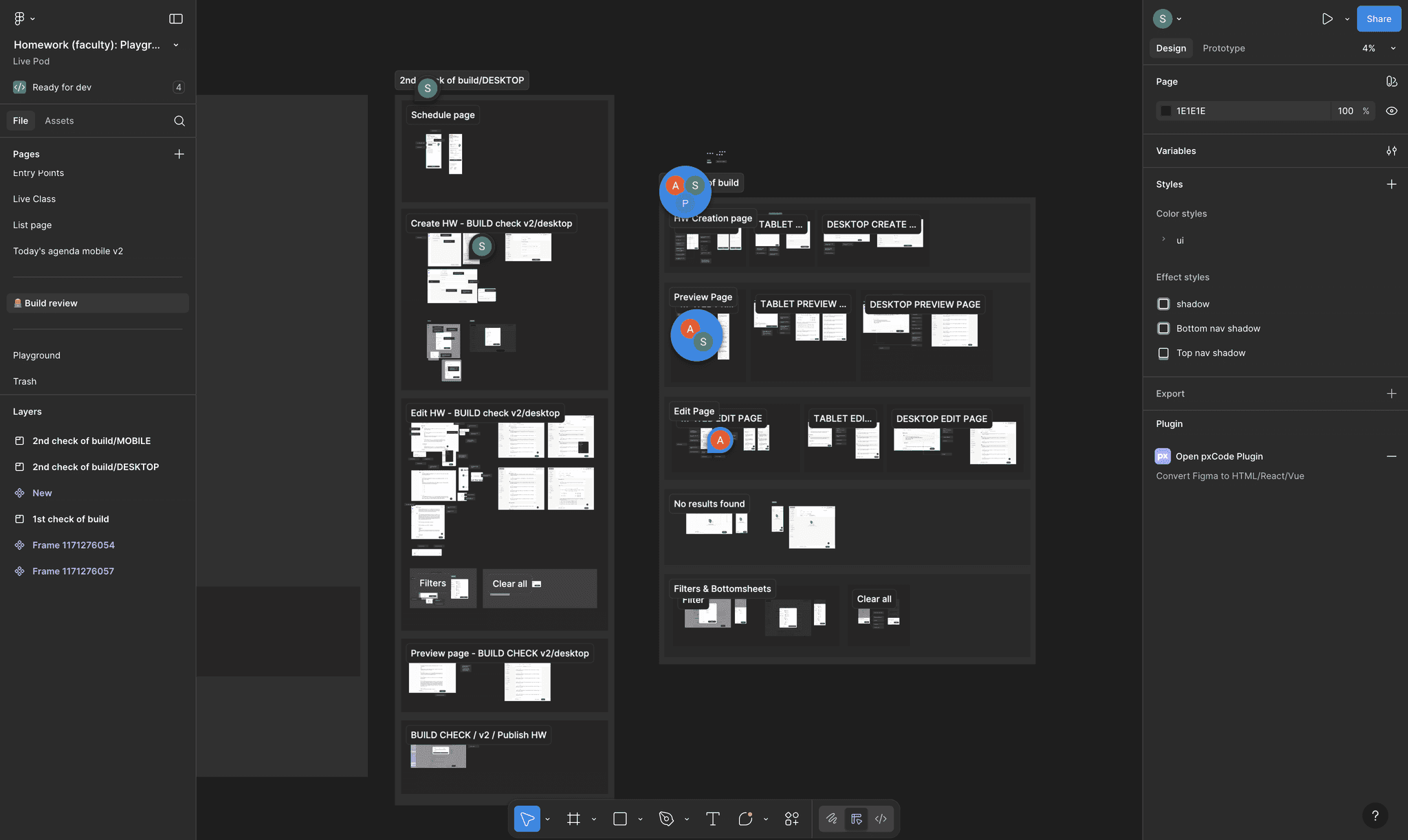Select the Text tool
The height and width of the screenshot is (840, 1408).
[712, 819]
